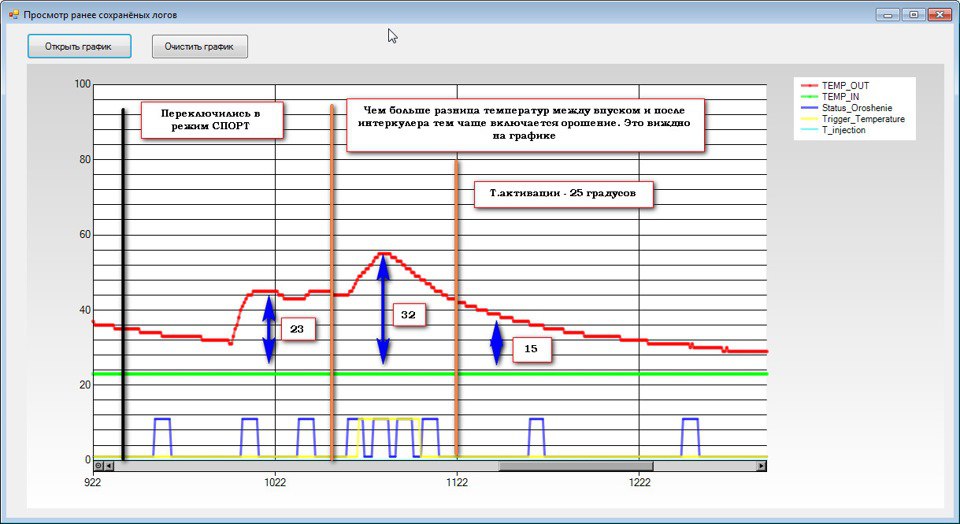Click the 'Переключились в режим СПОРТ' annotation
Screen dimensions: 960x524
[211, 121]
